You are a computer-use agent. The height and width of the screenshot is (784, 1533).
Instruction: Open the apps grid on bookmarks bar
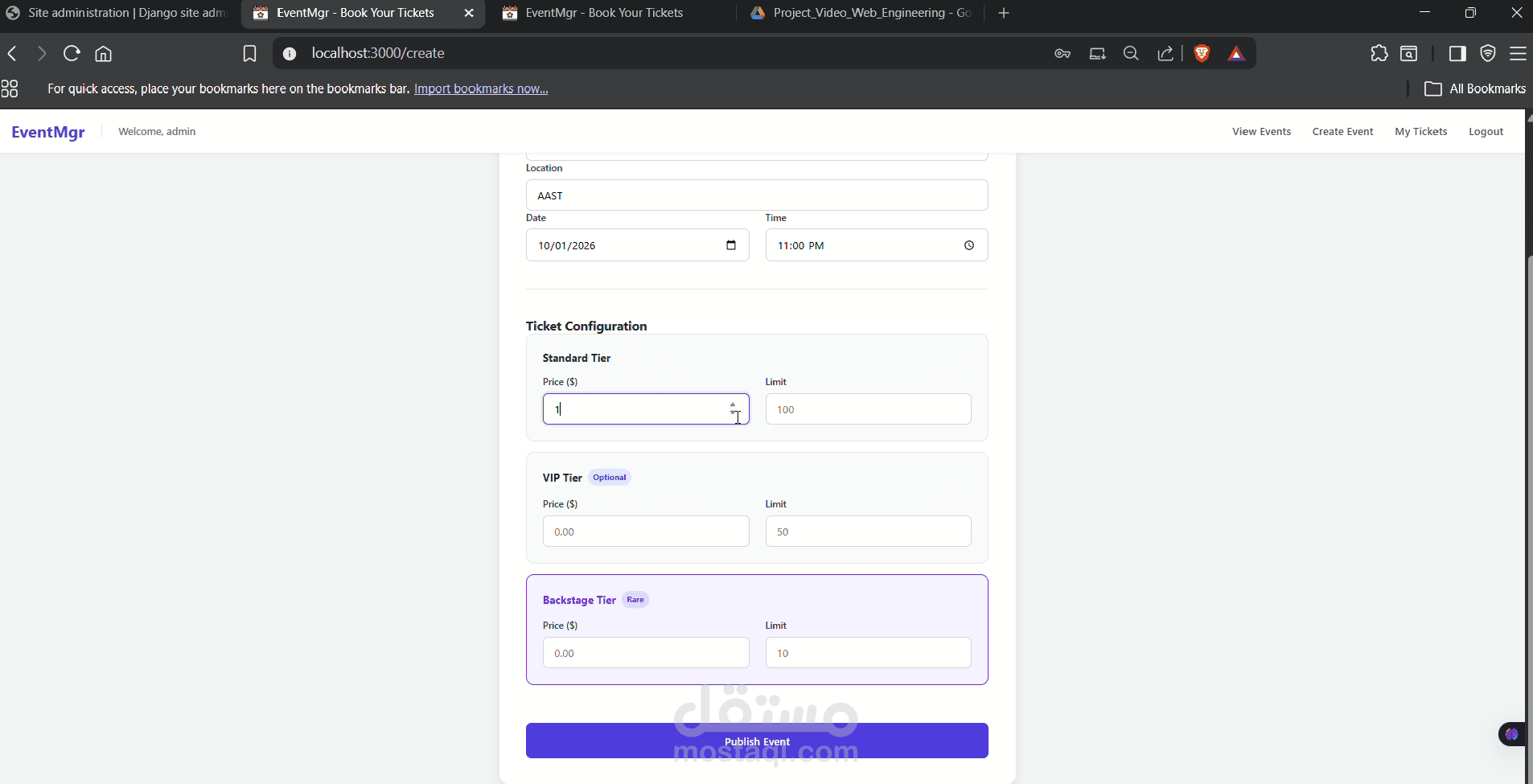pyautogui.click(x=10, y=88)
